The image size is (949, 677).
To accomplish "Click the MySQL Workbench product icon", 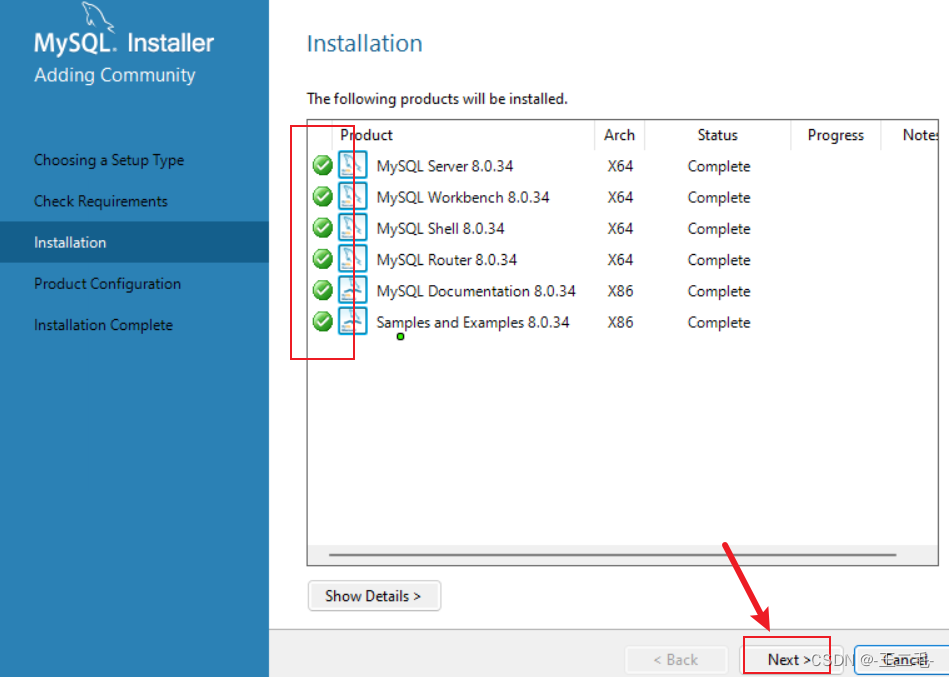I will point(353,197).
